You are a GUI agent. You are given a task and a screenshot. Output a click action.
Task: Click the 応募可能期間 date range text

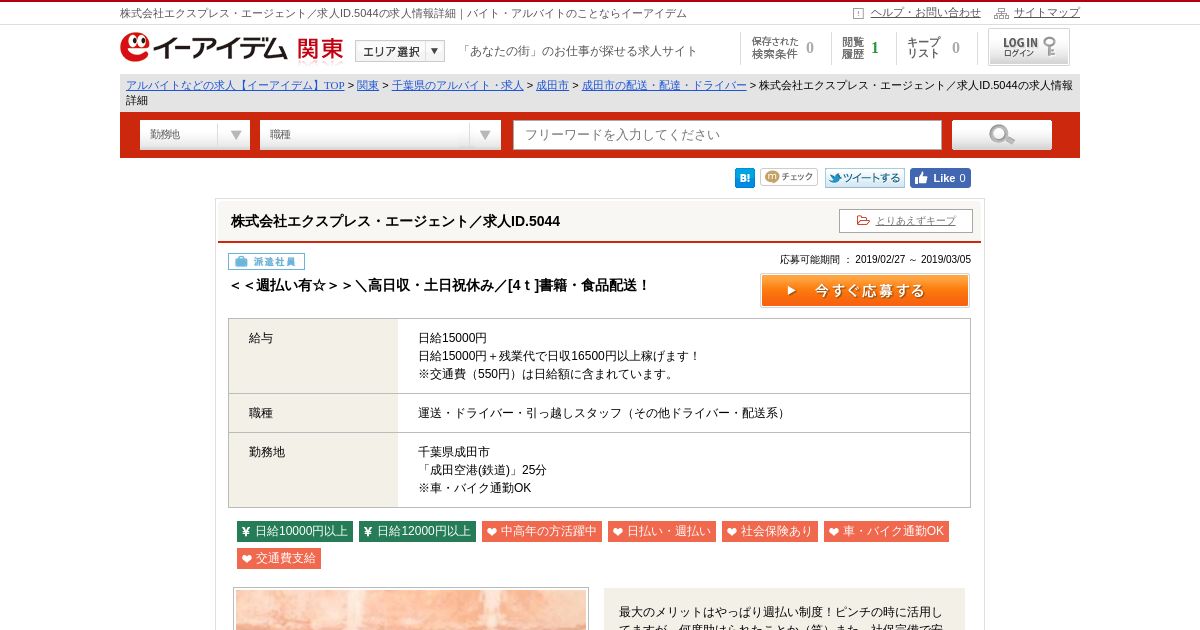click(x=875, y=259)
